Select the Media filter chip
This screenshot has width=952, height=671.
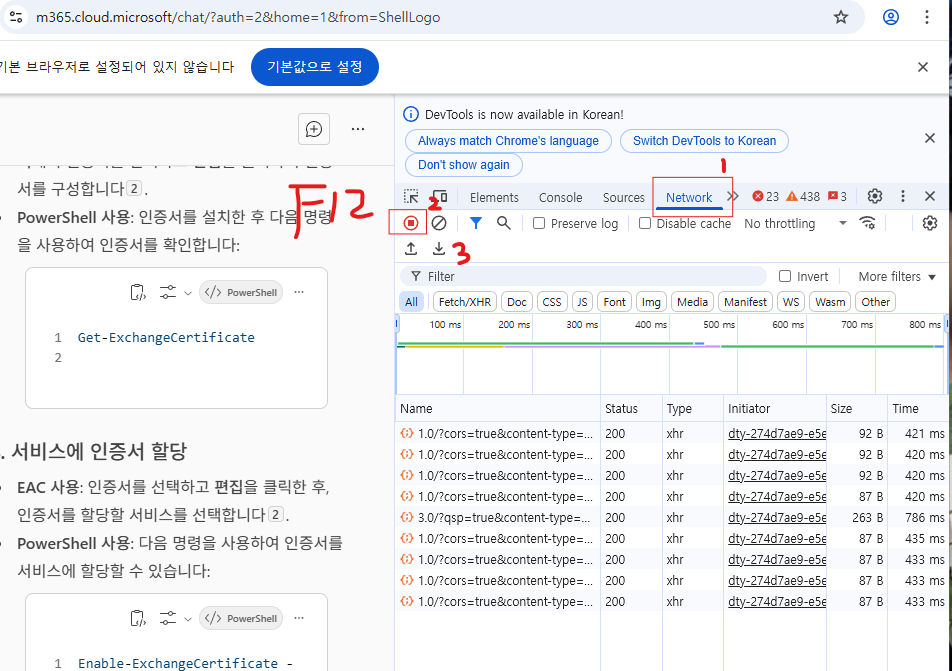tap(692, 302)
